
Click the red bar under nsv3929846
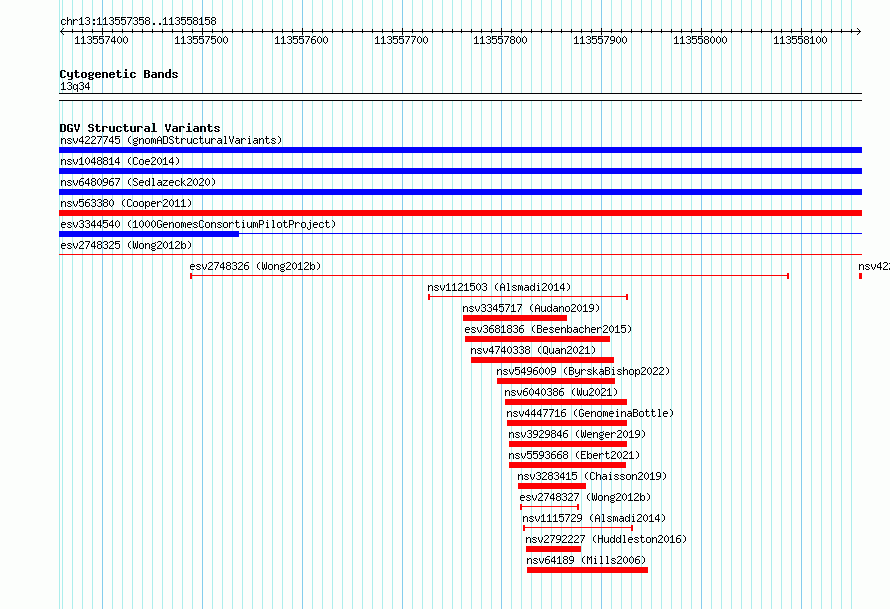[x=568, y=444]
